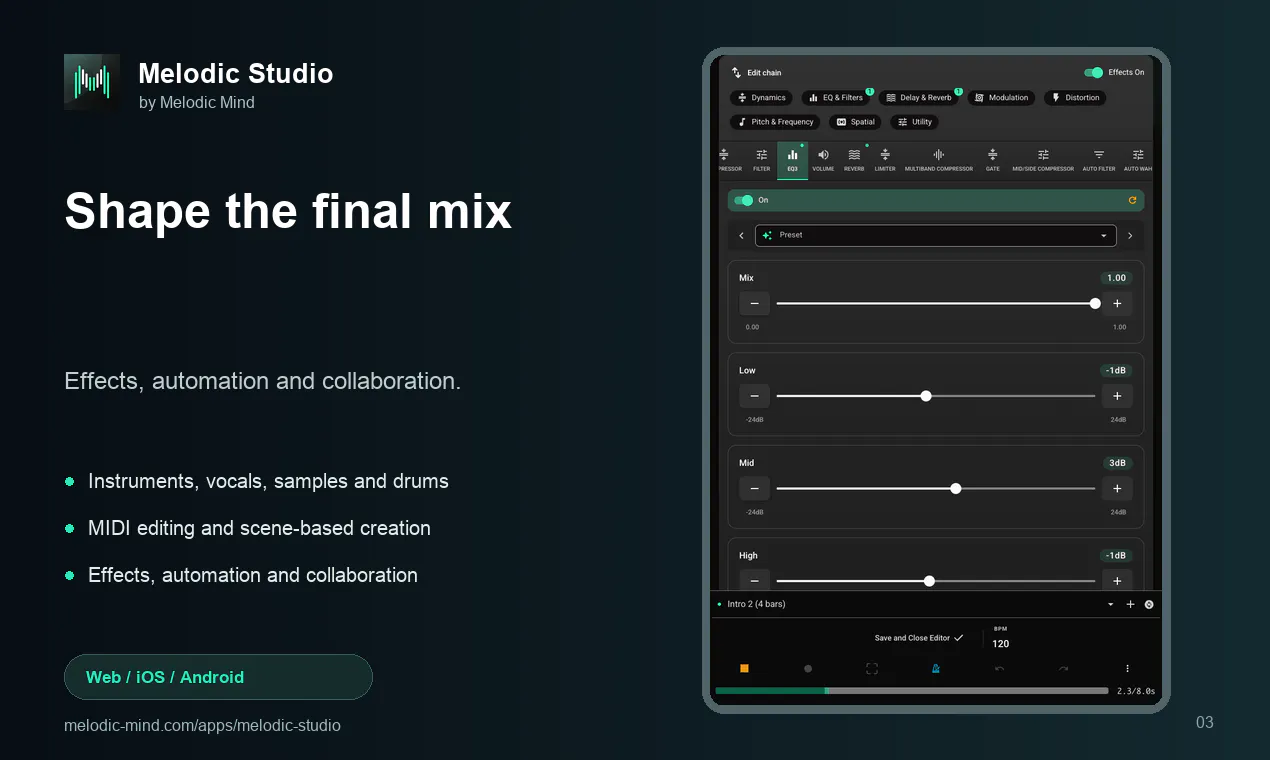Increase High with the plus button
The image size is (1270, 760).
[1117, 581]
